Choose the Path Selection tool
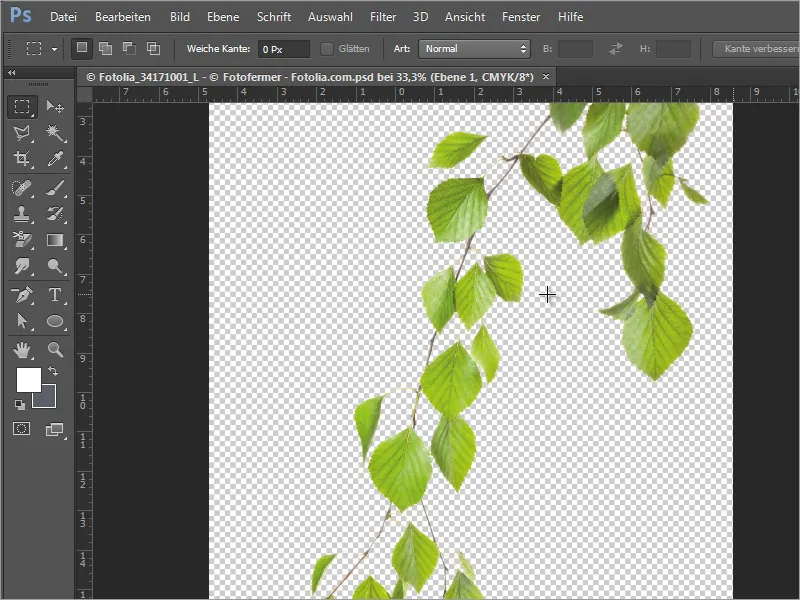 [22, 321]
